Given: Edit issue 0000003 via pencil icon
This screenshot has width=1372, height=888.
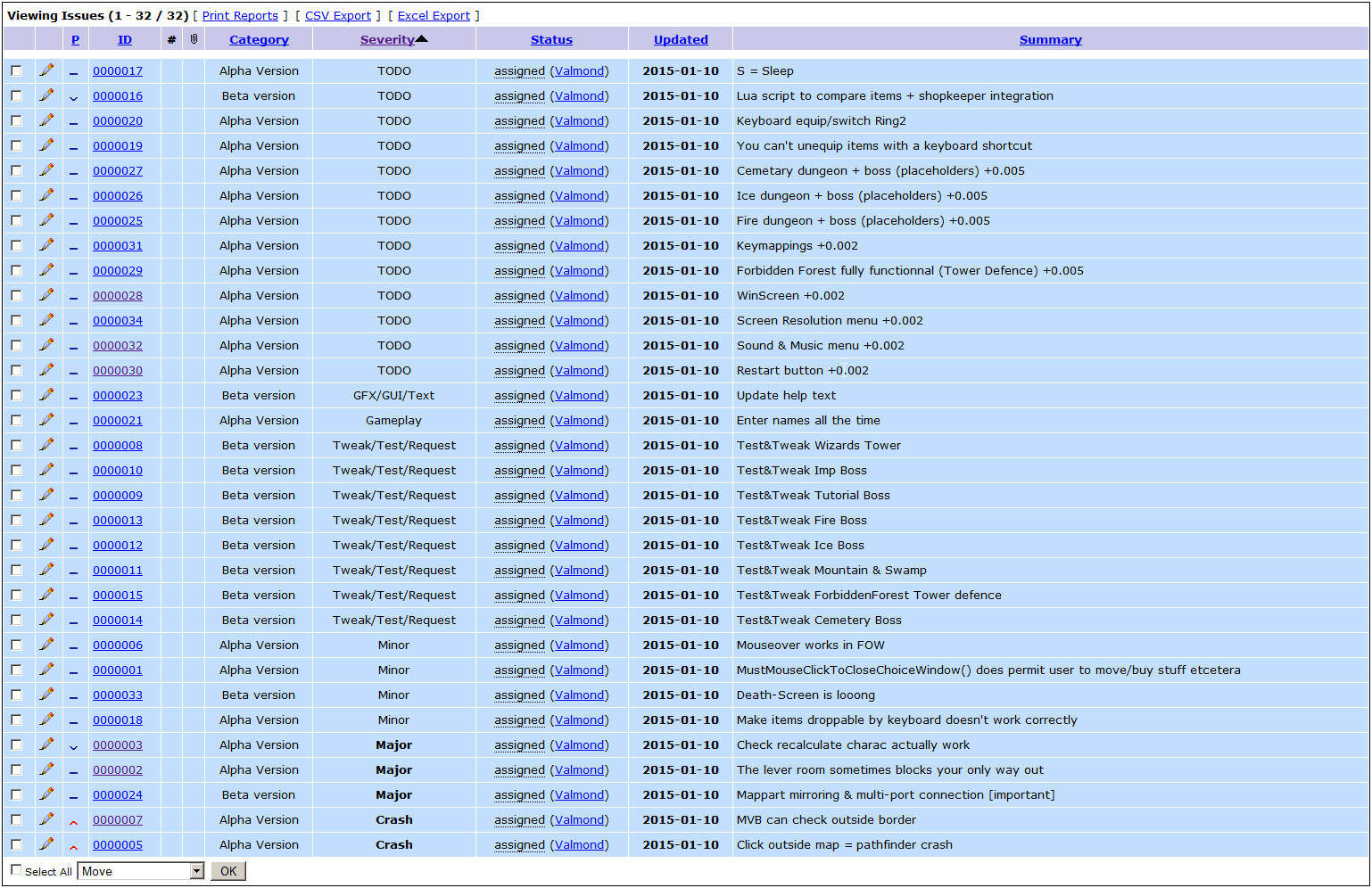Looking at the screenshot, I should (x=46, y=744).
